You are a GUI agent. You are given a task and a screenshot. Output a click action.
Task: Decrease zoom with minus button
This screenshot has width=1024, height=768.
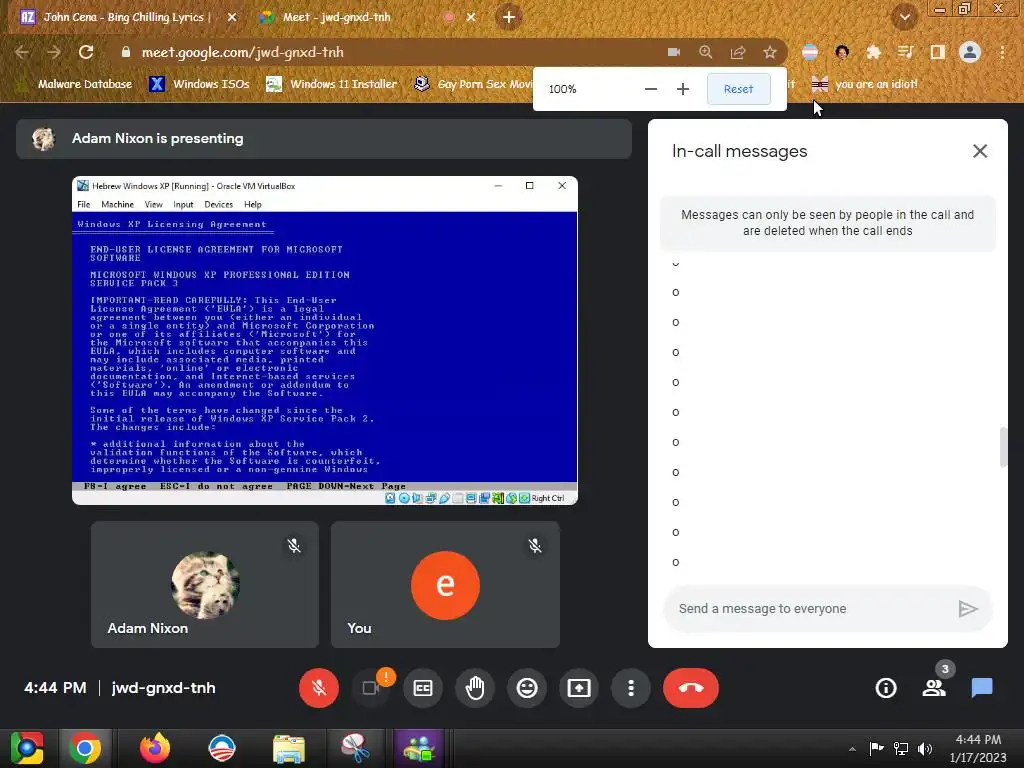click(650, 89)
